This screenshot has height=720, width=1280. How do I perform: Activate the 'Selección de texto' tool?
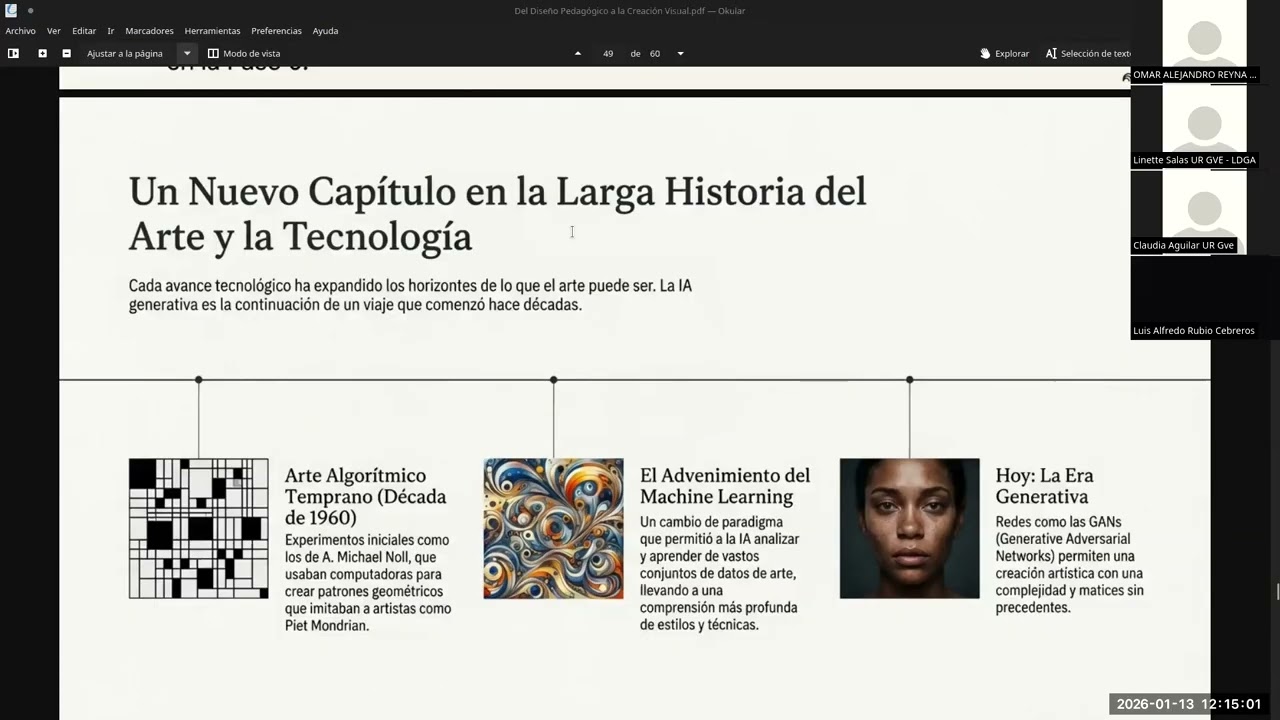[1088, 53]
